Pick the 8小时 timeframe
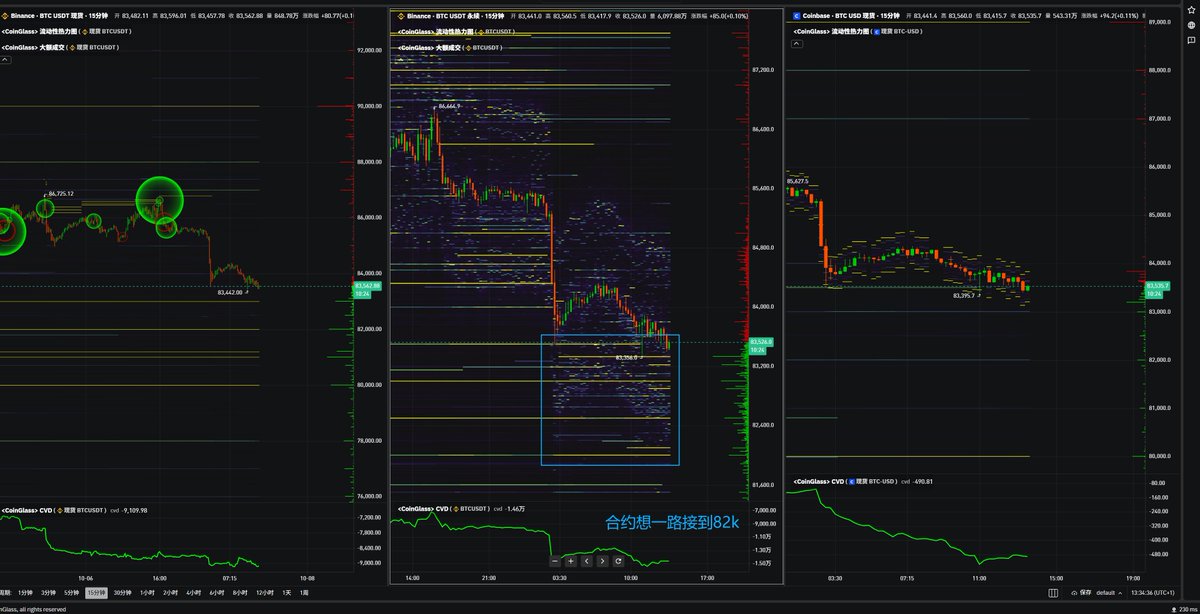 click(x=240, y=592)
